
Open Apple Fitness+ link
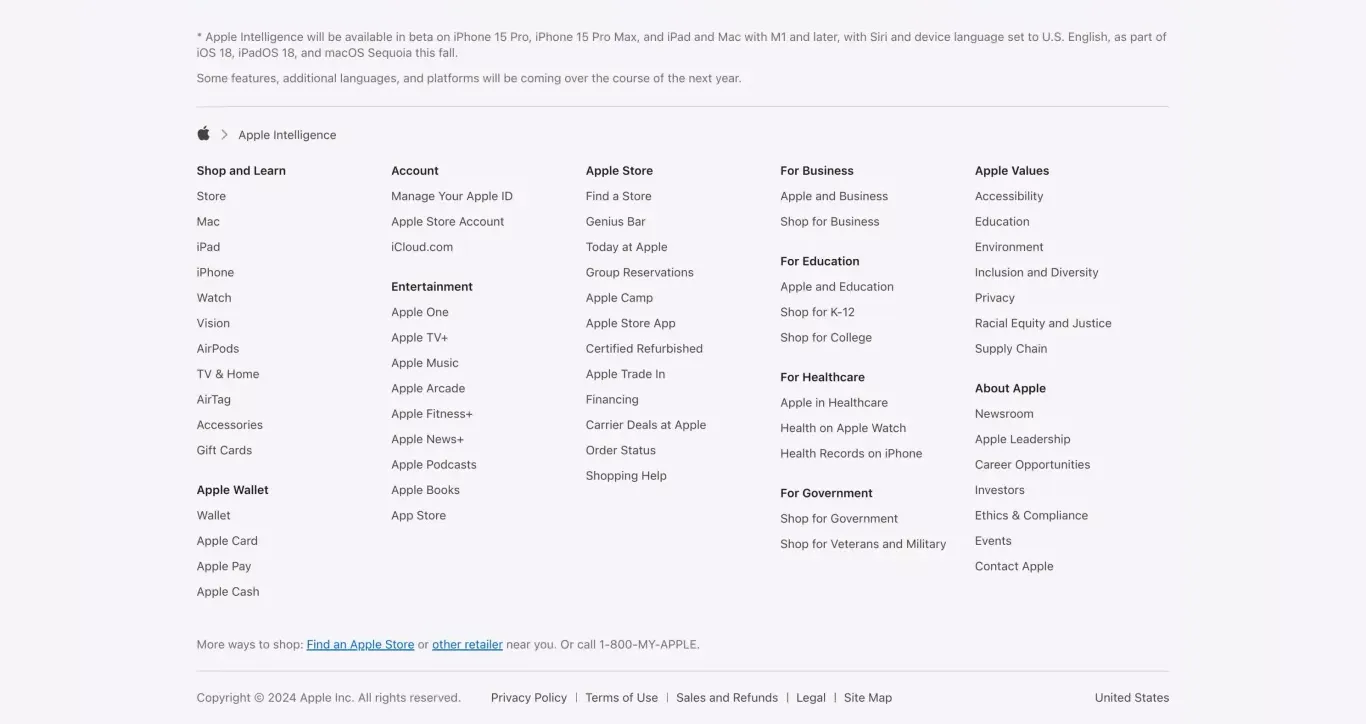432,414
